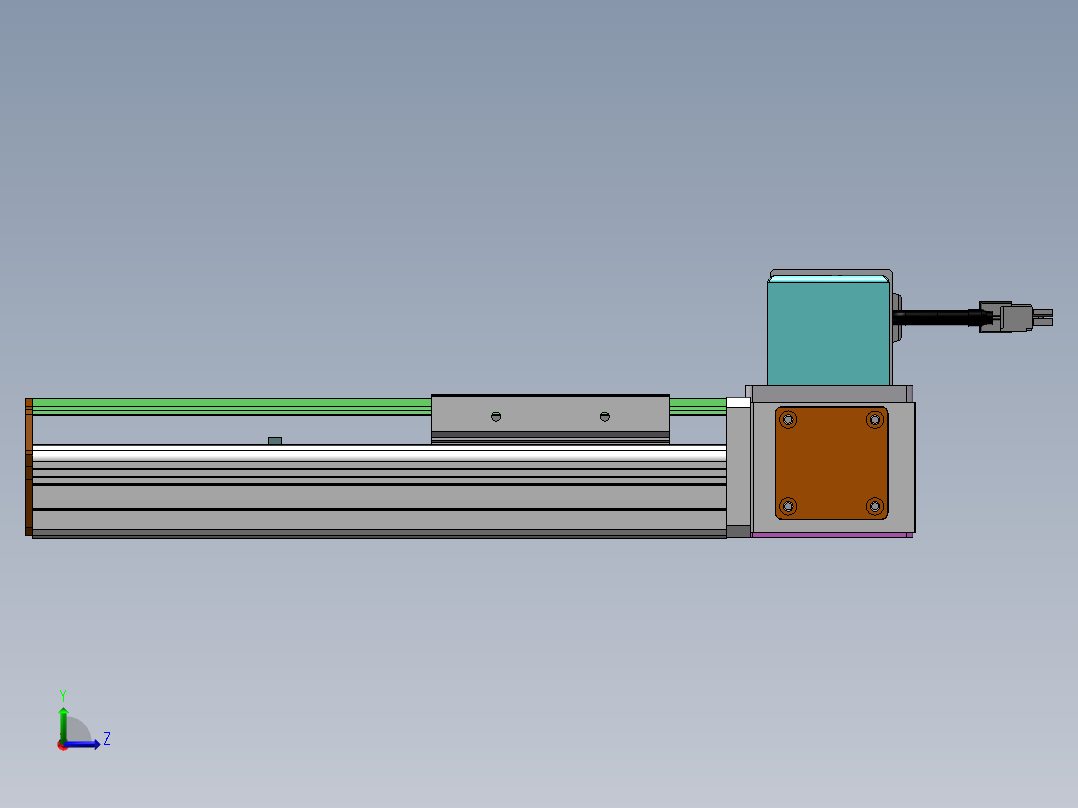Select the orange motor cover plate
Screen dimensions: 1078x808
pos(831,463)
